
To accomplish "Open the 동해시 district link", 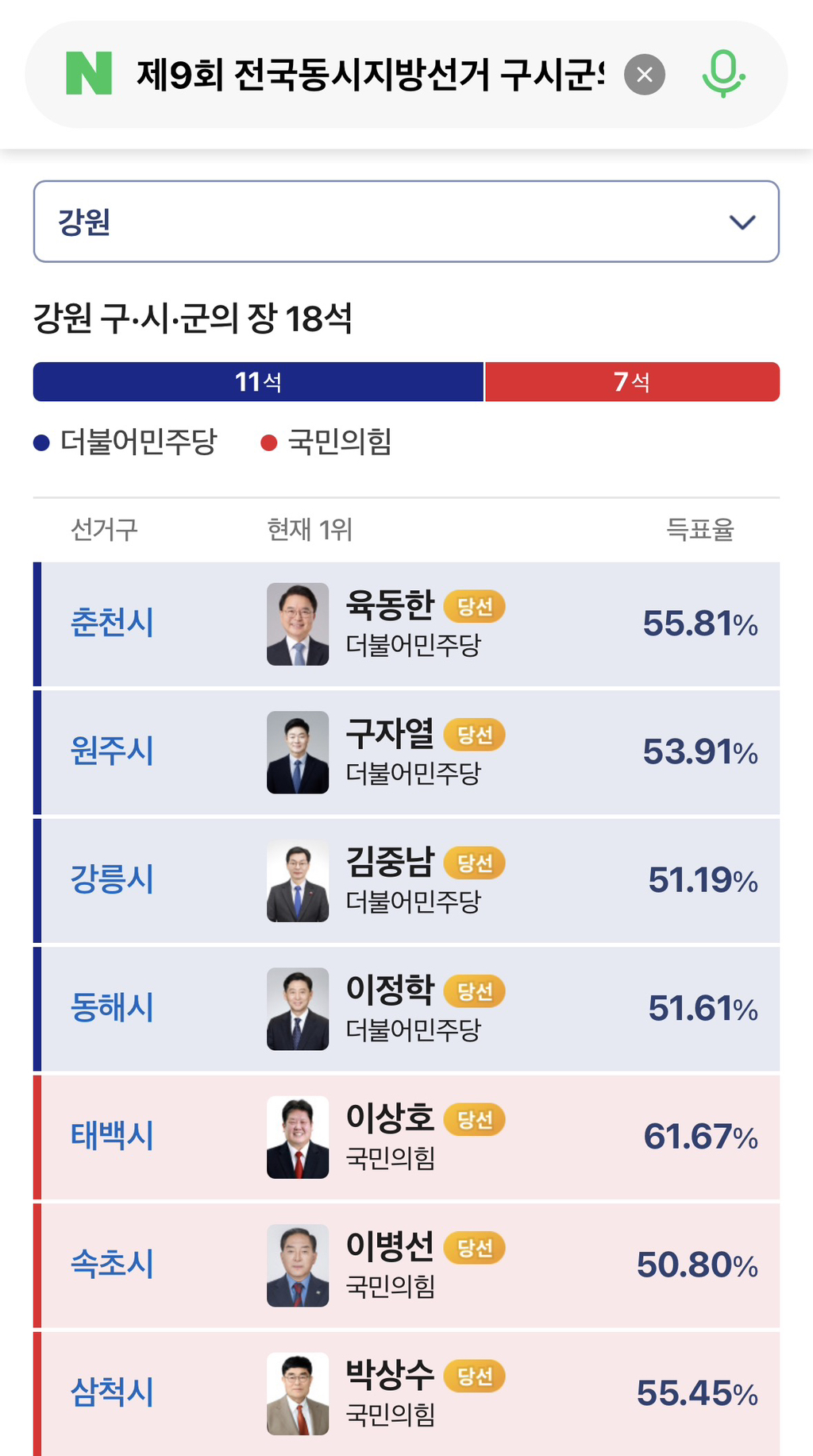I will tap(112, 1007).
